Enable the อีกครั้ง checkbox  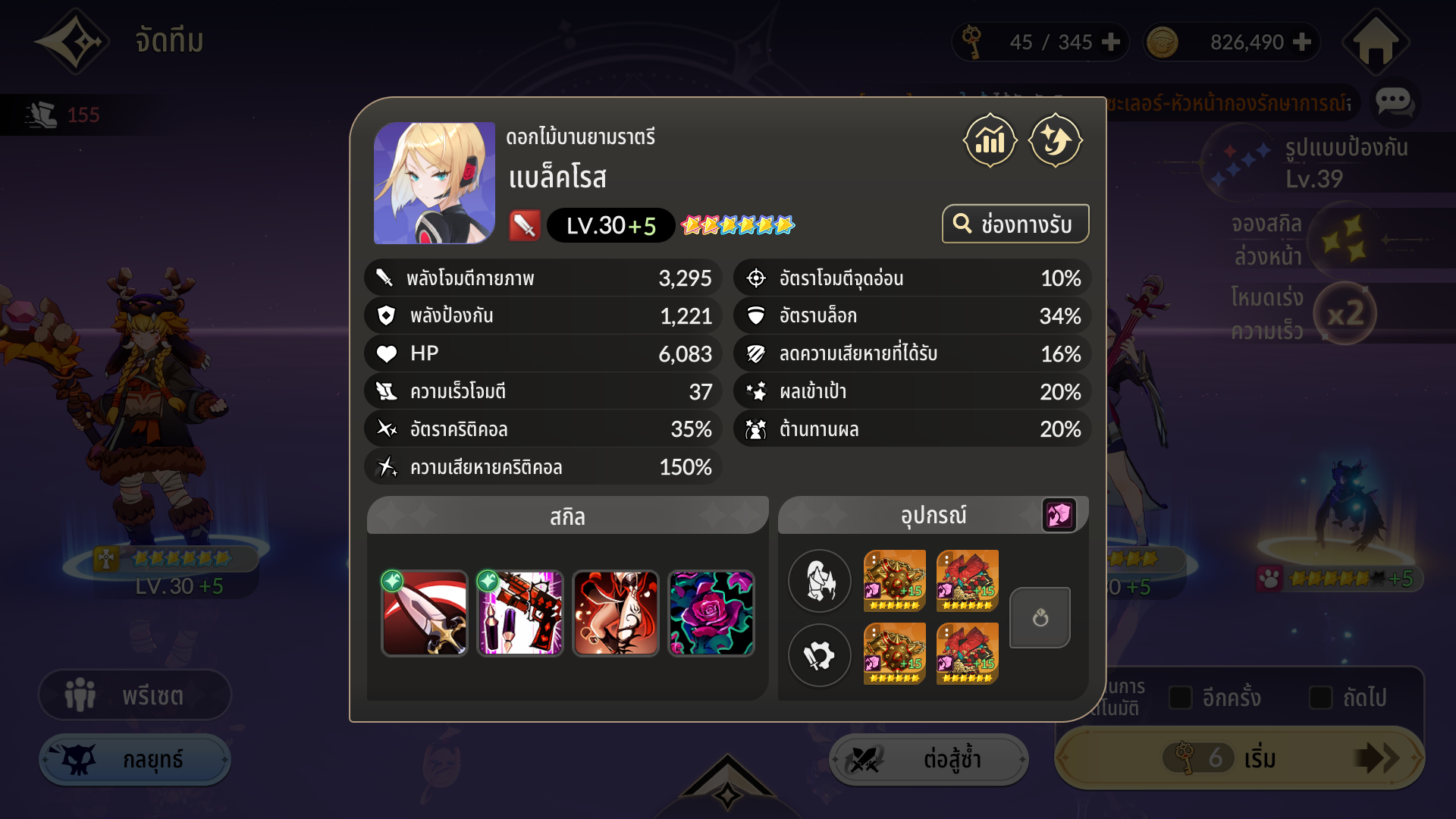(1180, 698)
